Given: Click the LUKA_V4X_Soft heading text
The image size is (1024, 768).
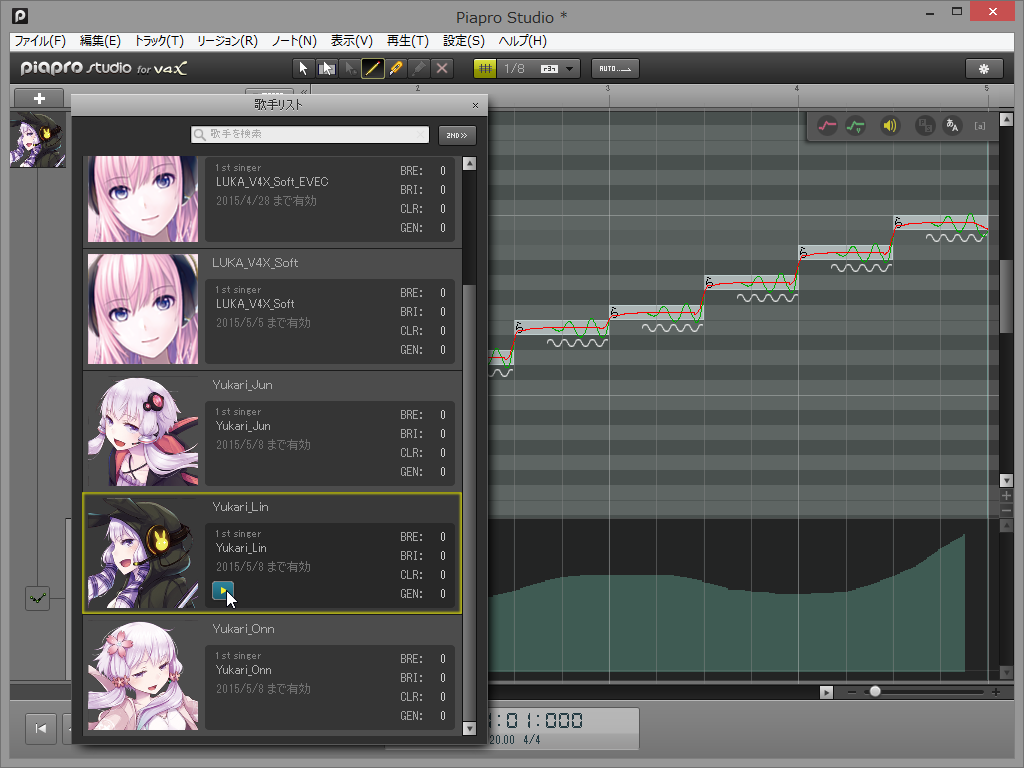Looking at the screenshot, I should click(x=255, y=263).
